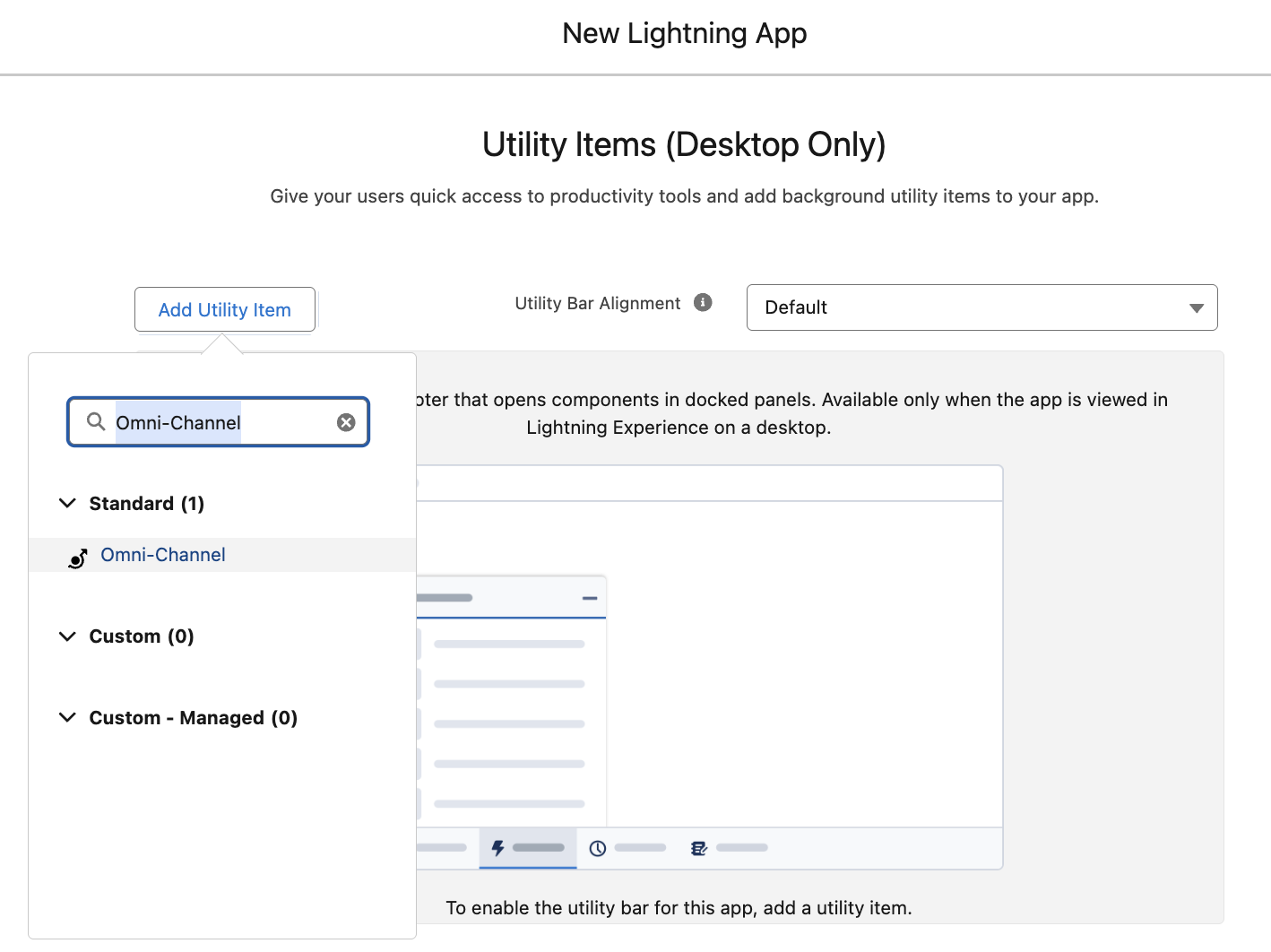Click the utility item search field
This screenshot has width=1271, height=952.
pos(219,422)
